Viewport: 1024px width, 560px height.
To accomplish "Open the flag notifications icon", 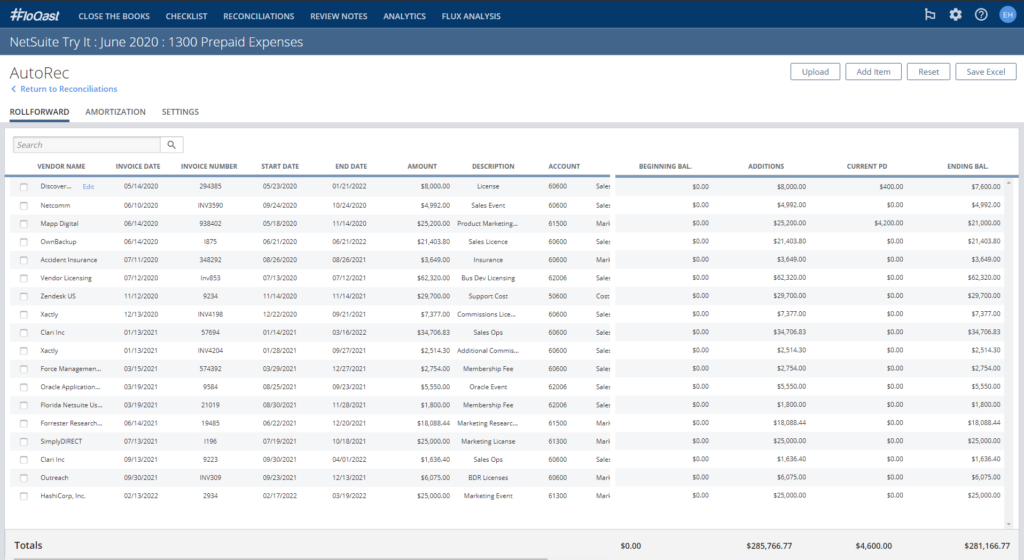I will click(930, 14).
